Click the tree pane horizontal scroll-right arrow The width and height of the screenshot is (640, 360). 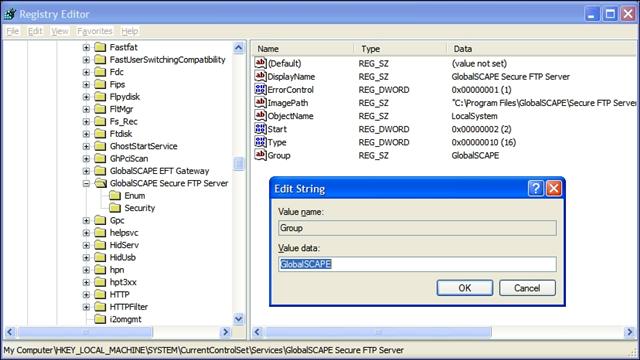[x=225, y=332]
